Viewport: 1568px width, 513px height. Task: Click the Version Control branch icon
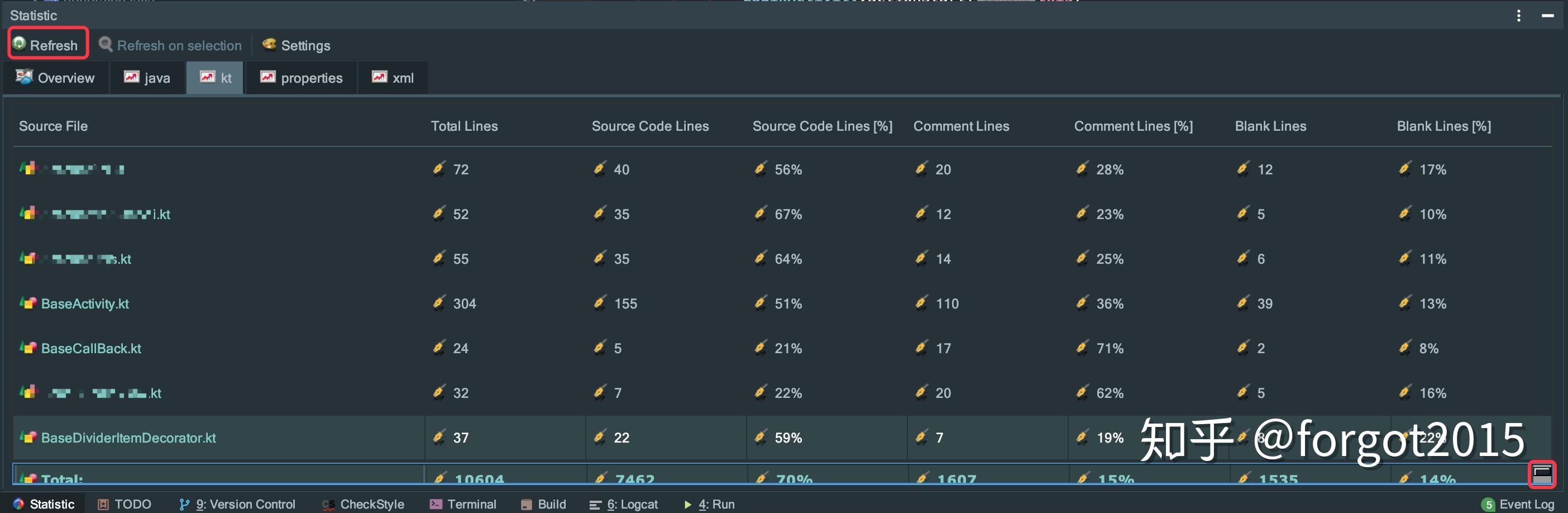click(184, 505)
